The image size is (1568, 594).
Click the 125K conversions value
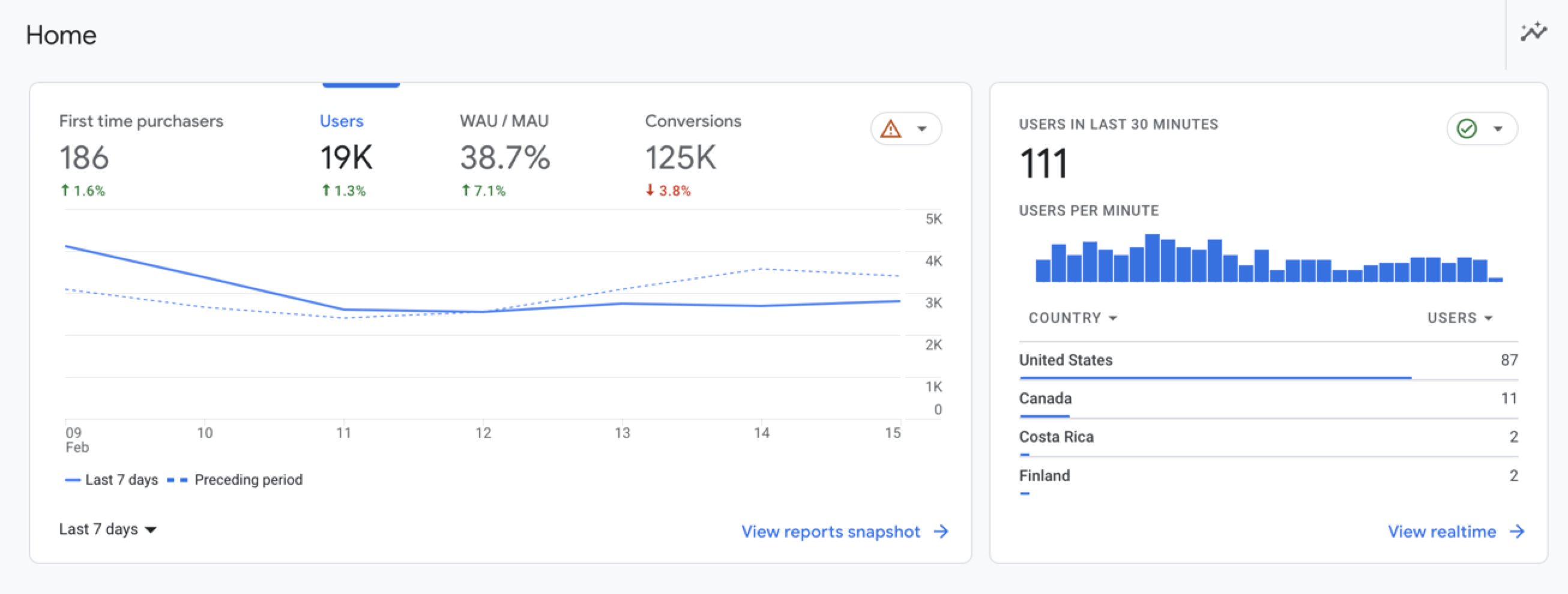click(681, 158)
